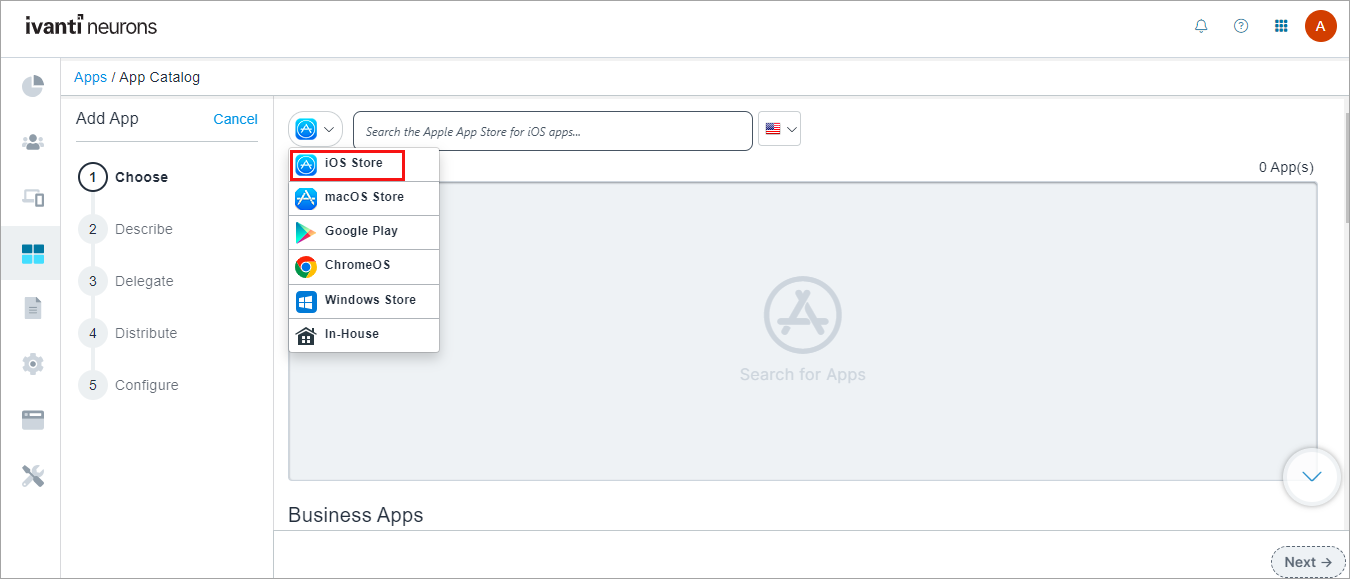This screenshot has width=1350, height=579.
Task: Open the Apps section in the sidebar
Action: 32,252
